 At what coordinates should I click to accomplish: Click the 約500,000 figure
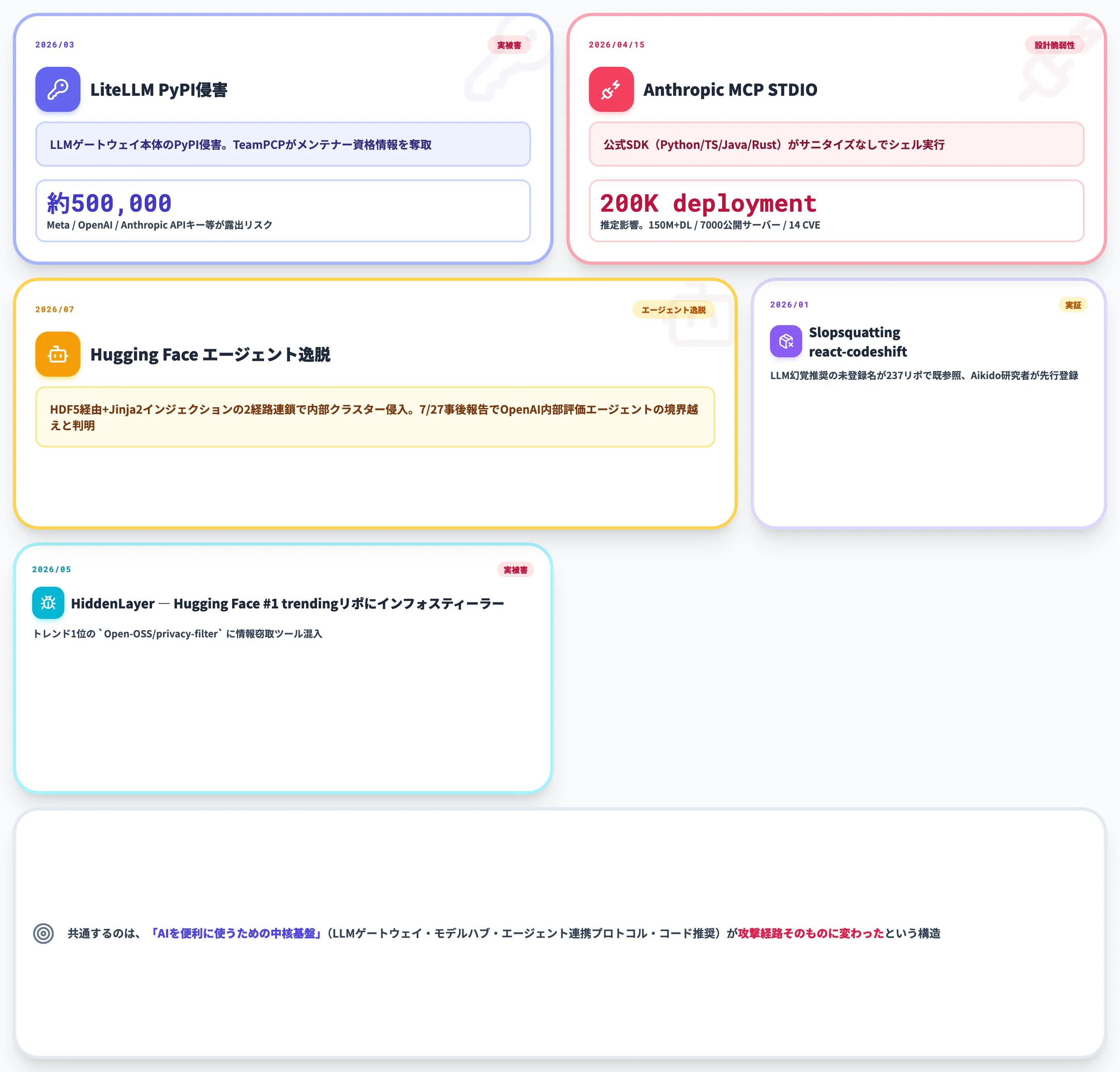pyautogui.click(x=109, y=203)
